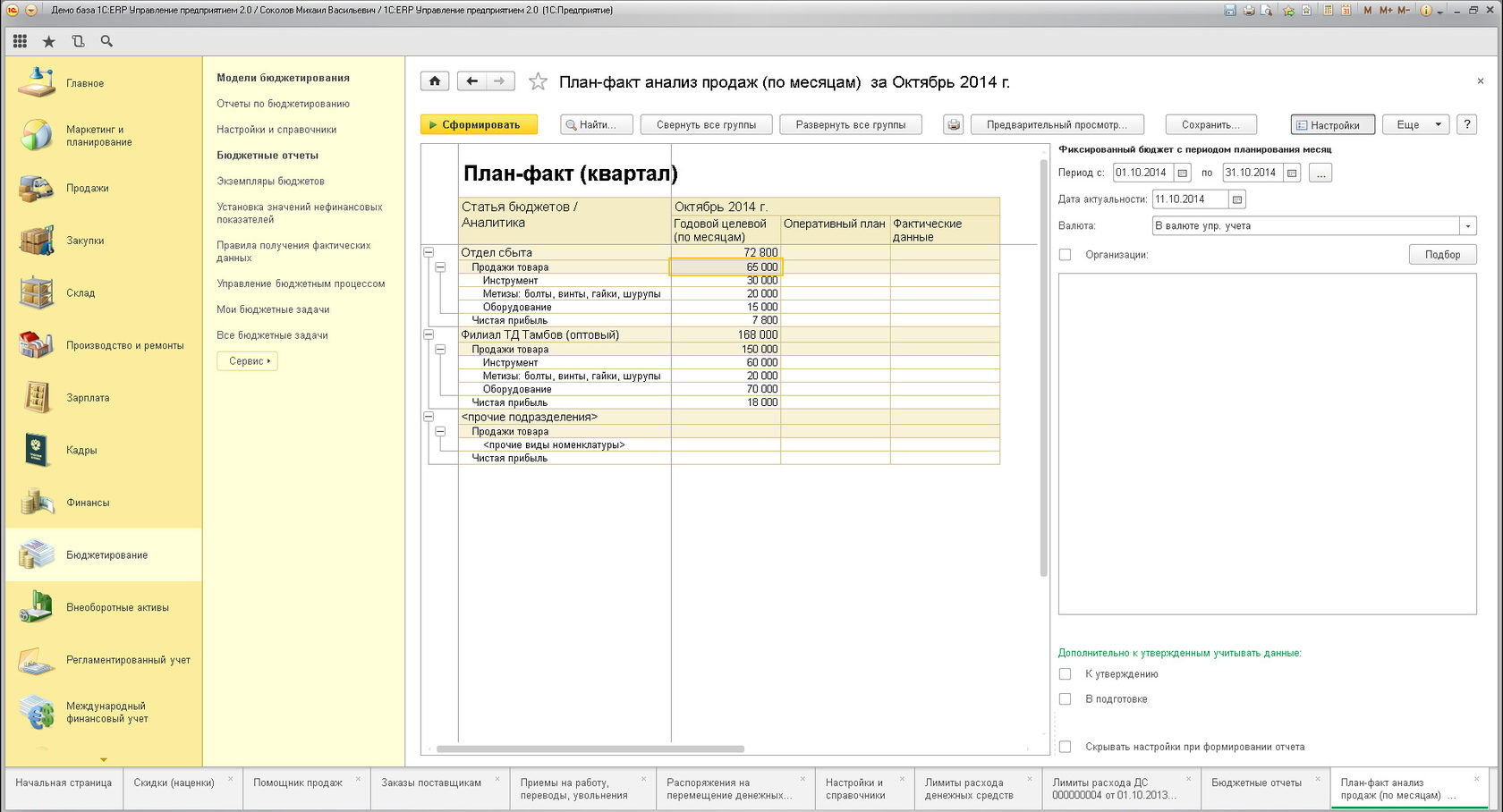Open the Экземпляры бюджетов link
Screen dimensions: 1503x812
tap(270, 182)
